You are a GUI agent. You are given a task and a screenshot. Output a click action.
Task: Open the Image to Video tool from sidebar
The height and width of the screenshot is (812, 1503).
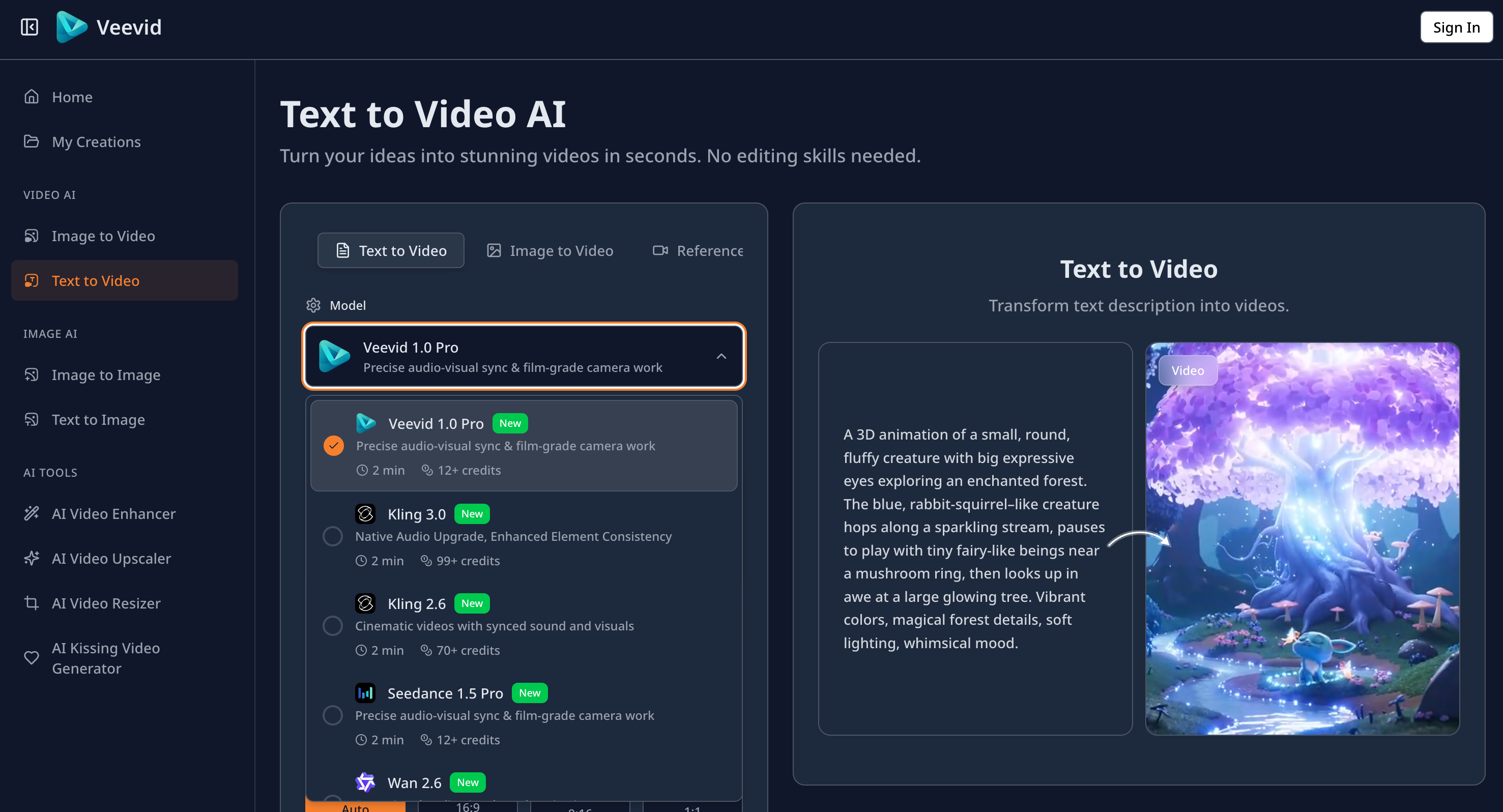click(x=103, y=236)
